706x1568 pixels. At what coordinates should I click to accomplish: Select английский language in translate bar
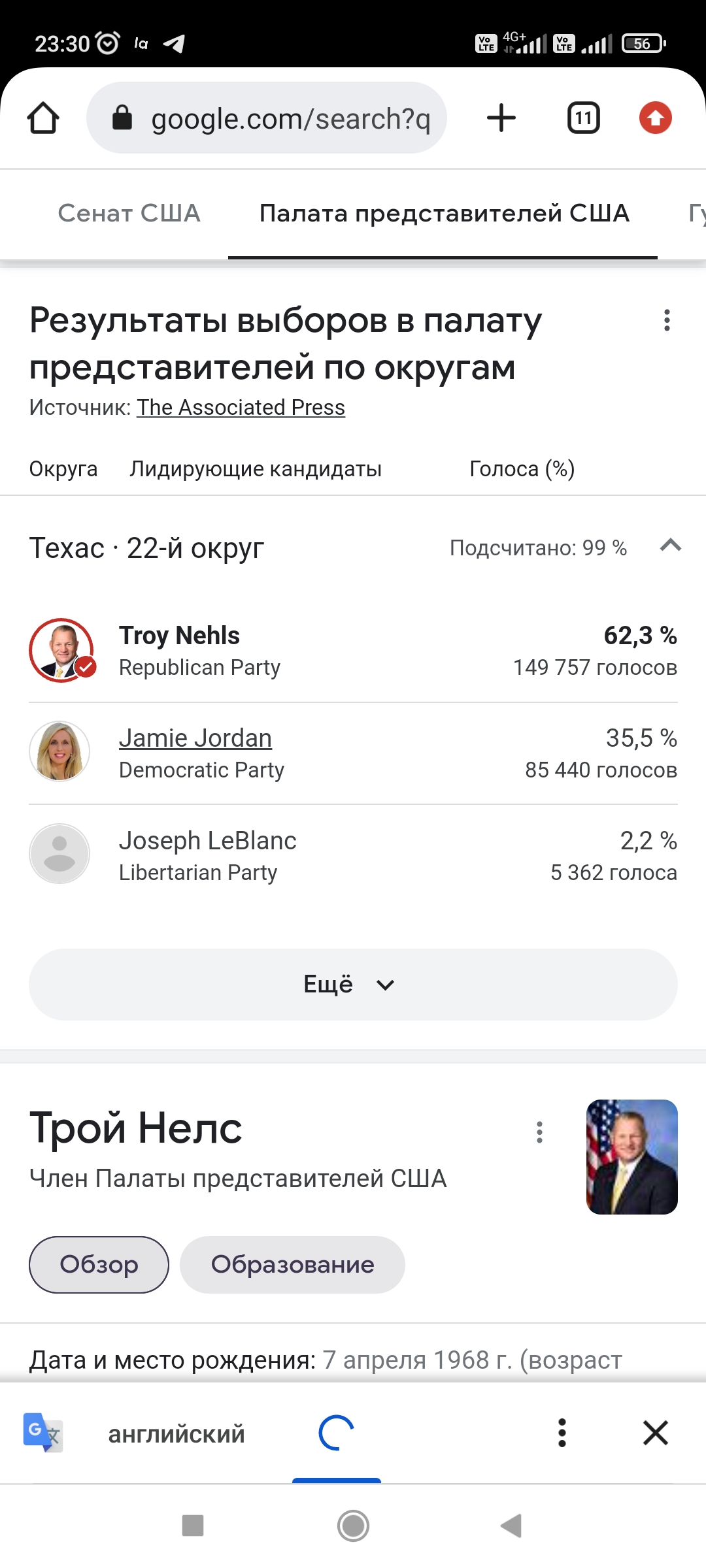[x=176, y=1434]
